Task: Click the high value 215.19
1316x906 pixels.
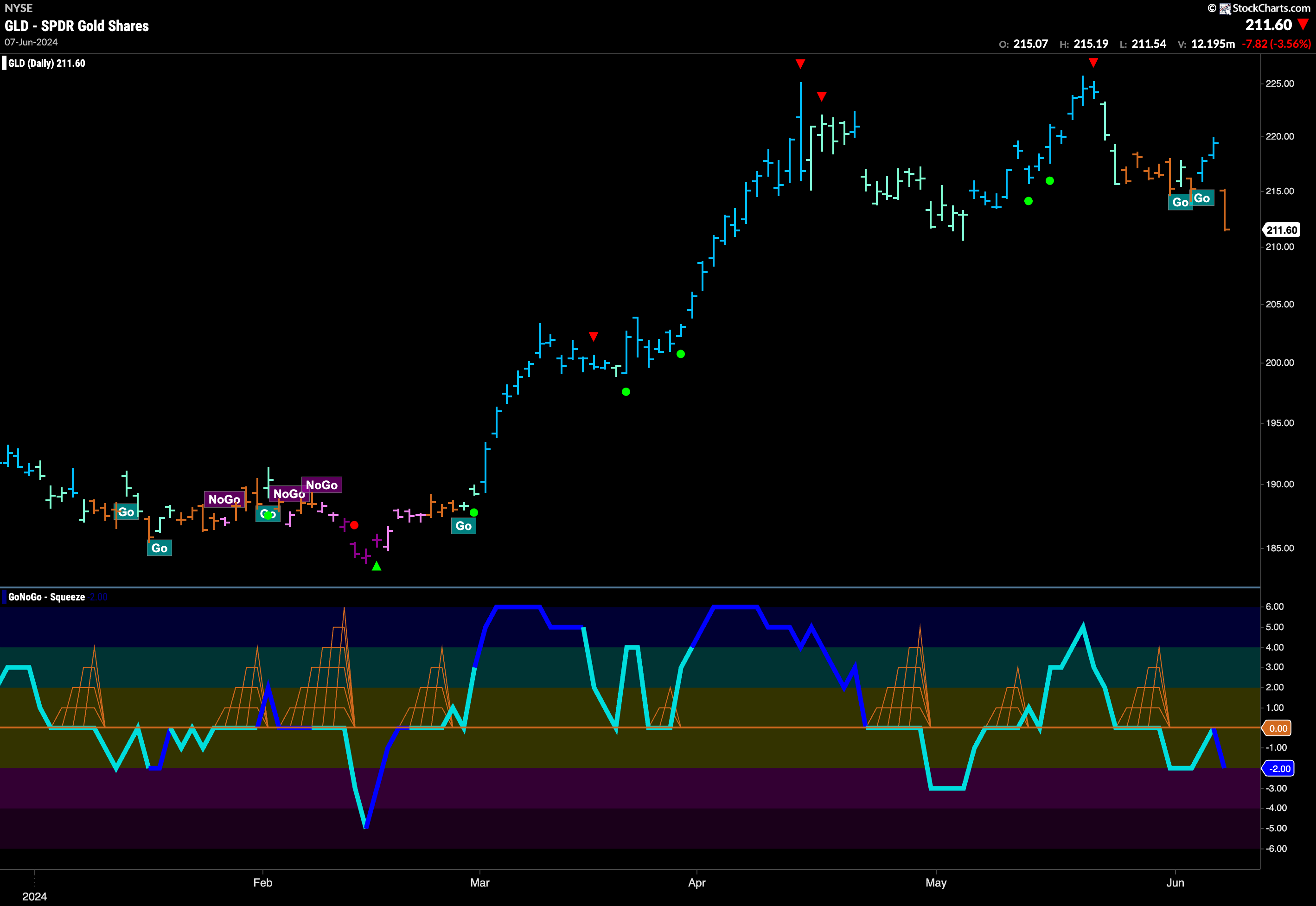Action: (1091, 44)
